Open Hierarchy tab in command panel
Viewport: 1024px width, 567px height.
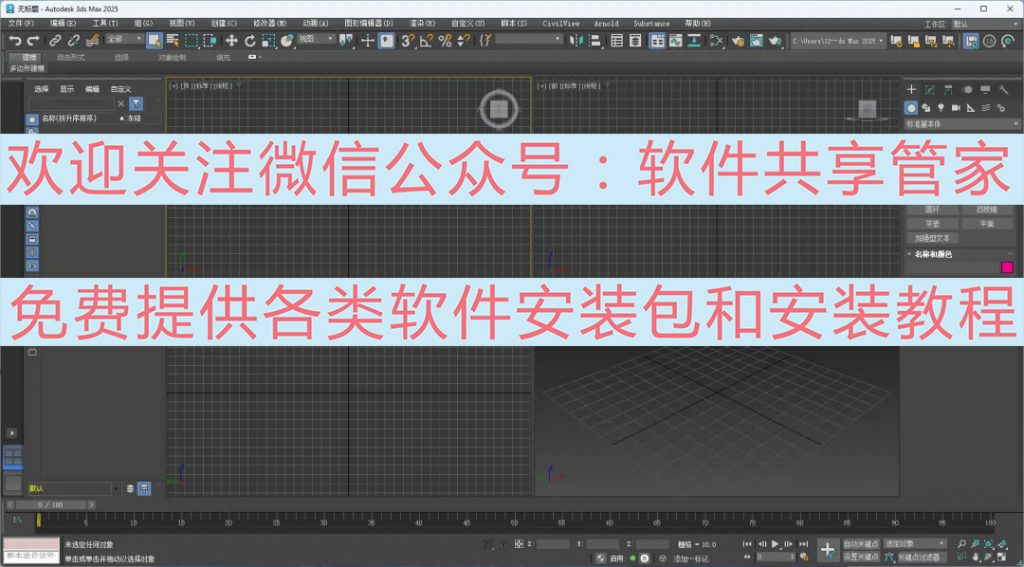click(948, 89)
